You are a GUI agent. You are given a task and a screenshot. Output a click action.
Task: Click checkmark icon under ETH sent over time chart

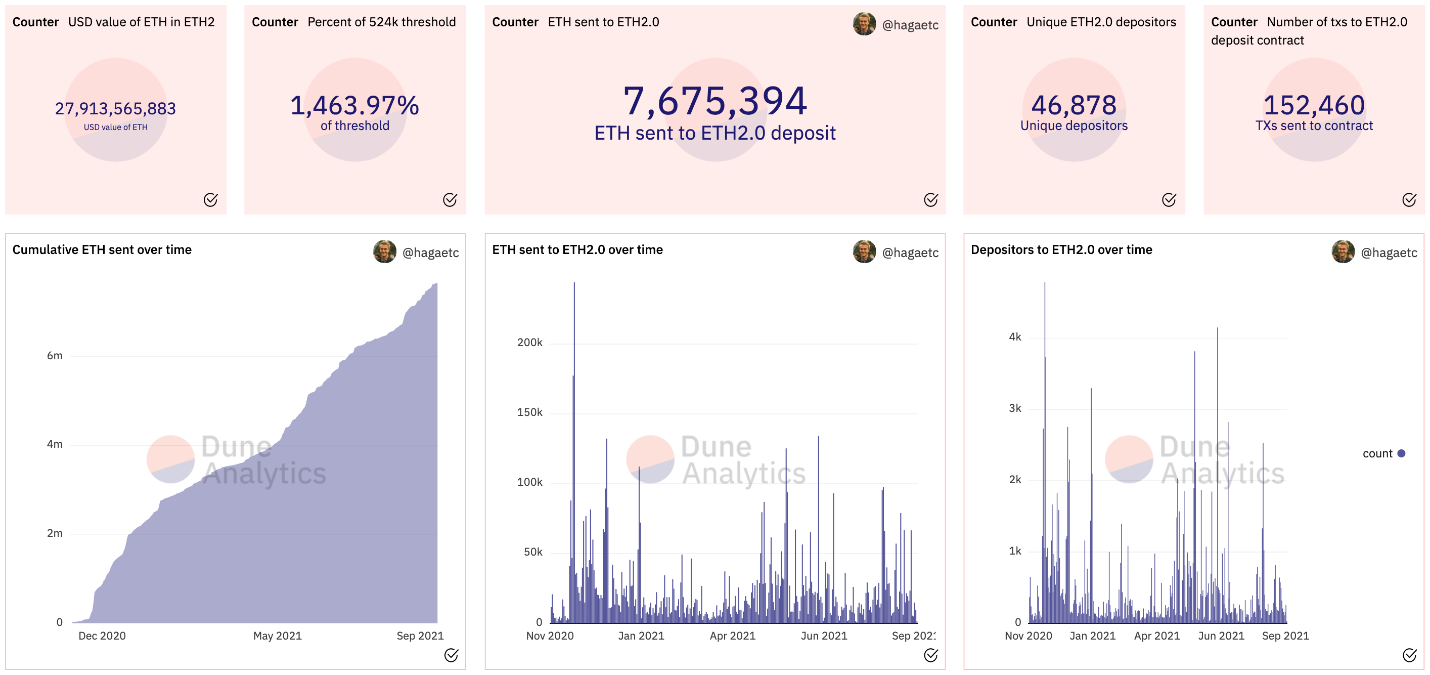(x=931, y=655)
